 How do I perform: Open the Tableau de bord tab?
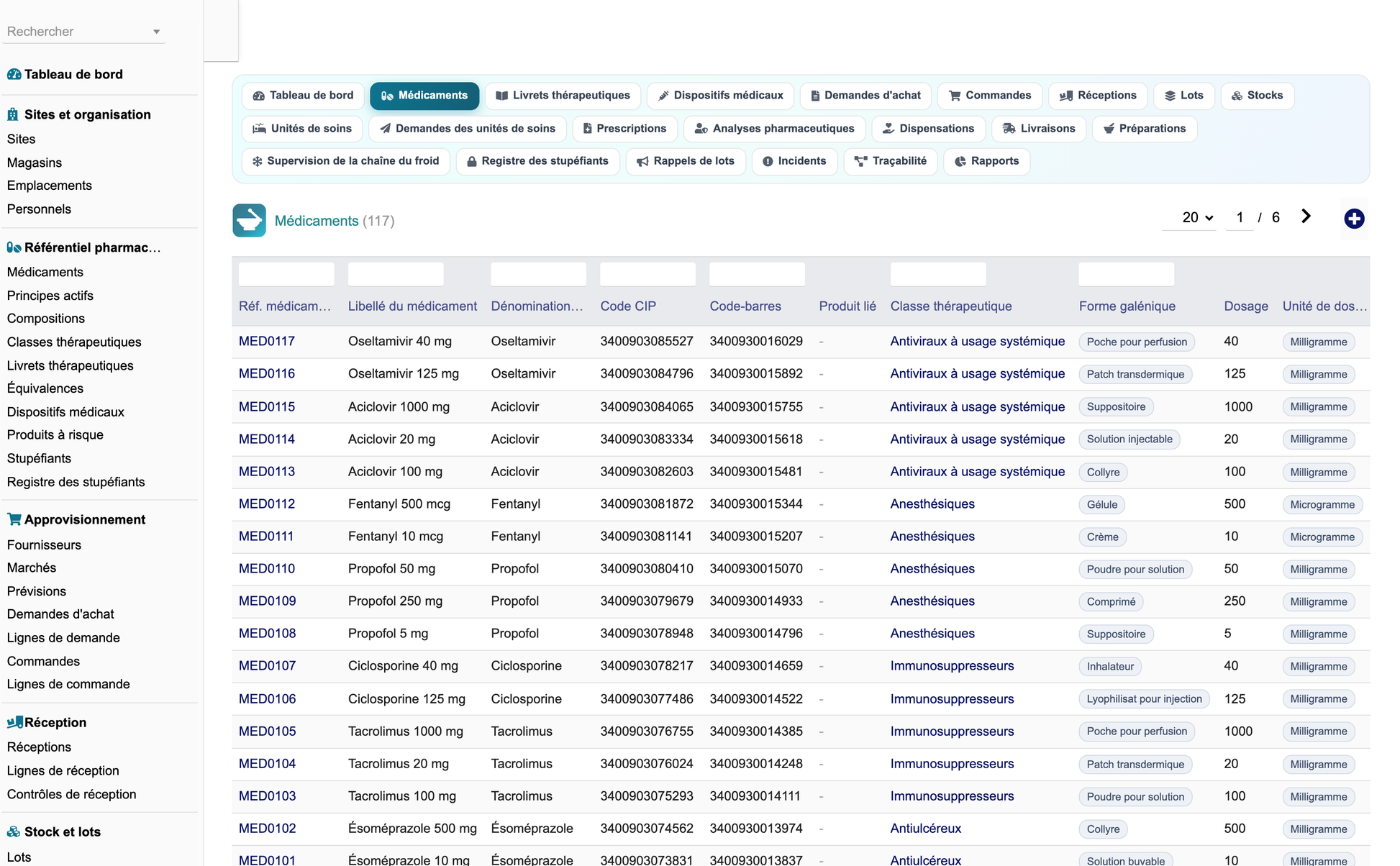coord(303,96)
